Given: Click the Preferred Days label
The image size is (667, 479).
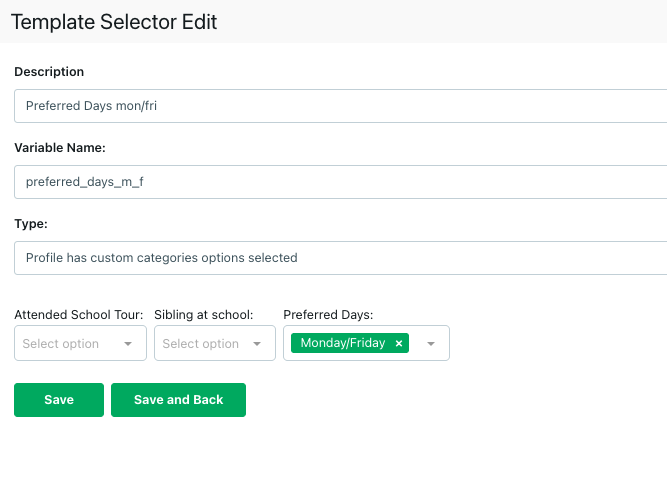Looking at the screenshot, I should [x=328, y=314].
